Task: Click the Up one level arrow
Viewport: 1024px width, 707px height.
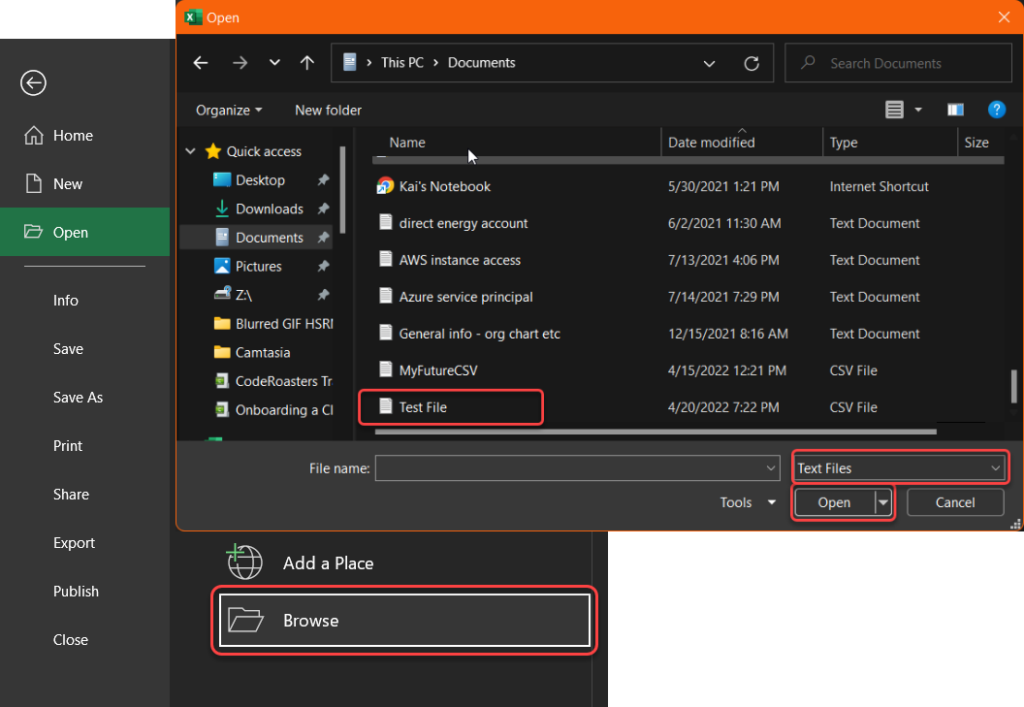Action: pyautogui.click(x=308, y=63)
